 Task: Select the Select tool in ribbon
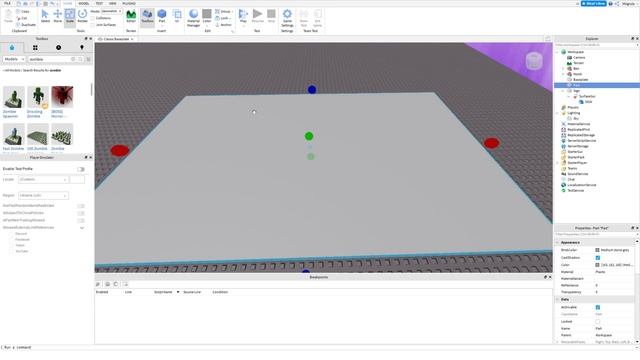pyautogui.click(x=45, y=16)
